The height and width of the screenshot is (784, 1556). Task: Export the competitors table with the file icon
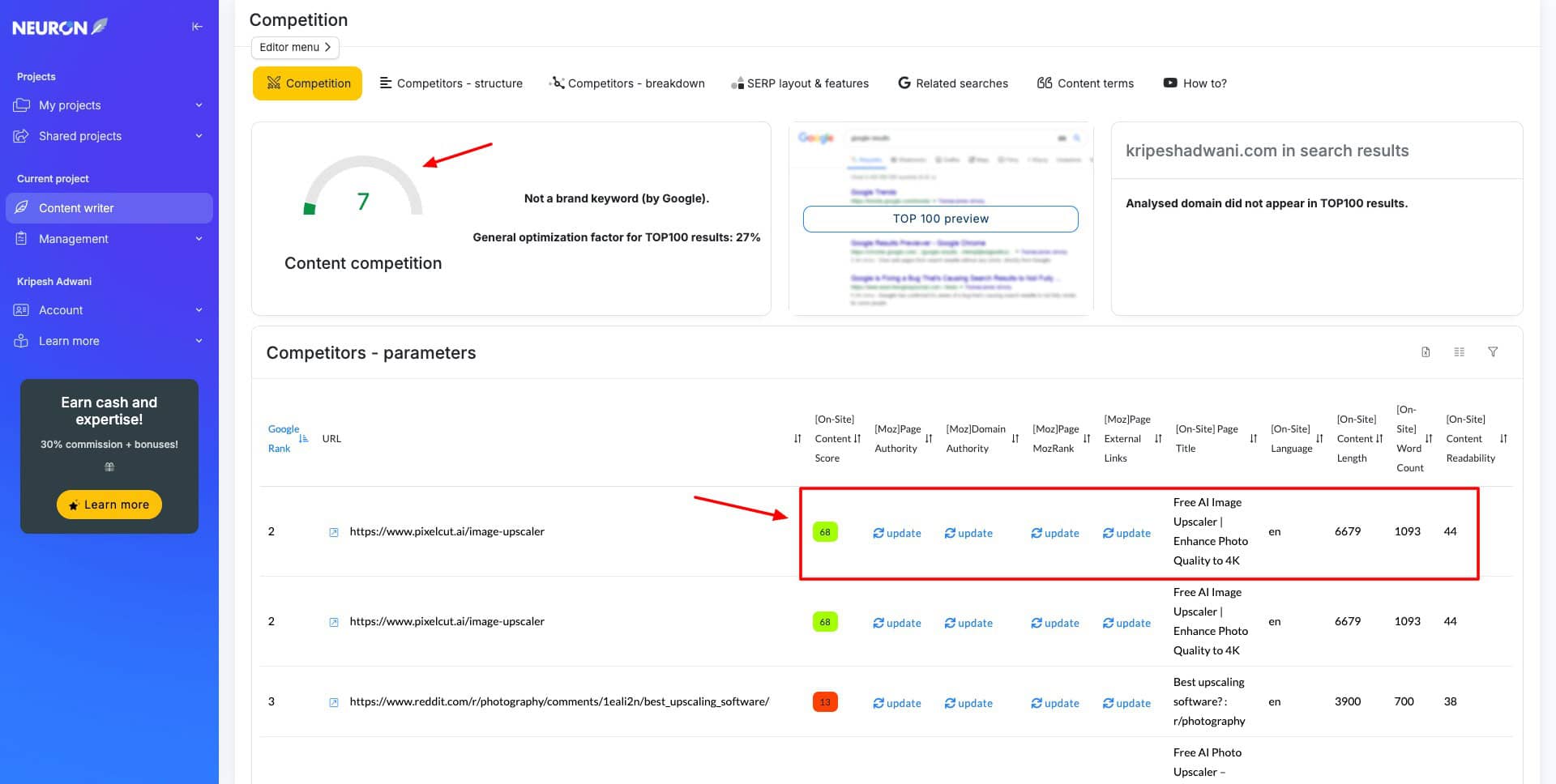click(1426, 352)
